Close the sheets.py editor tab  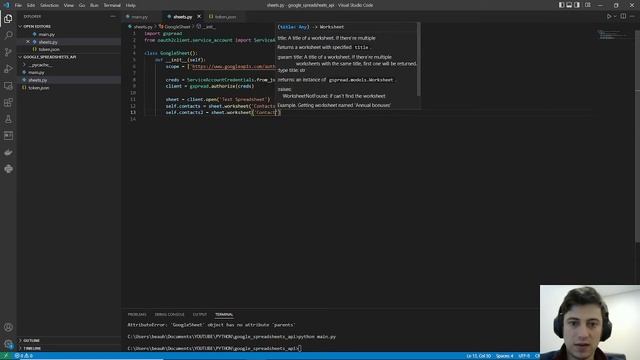[199, 17]
